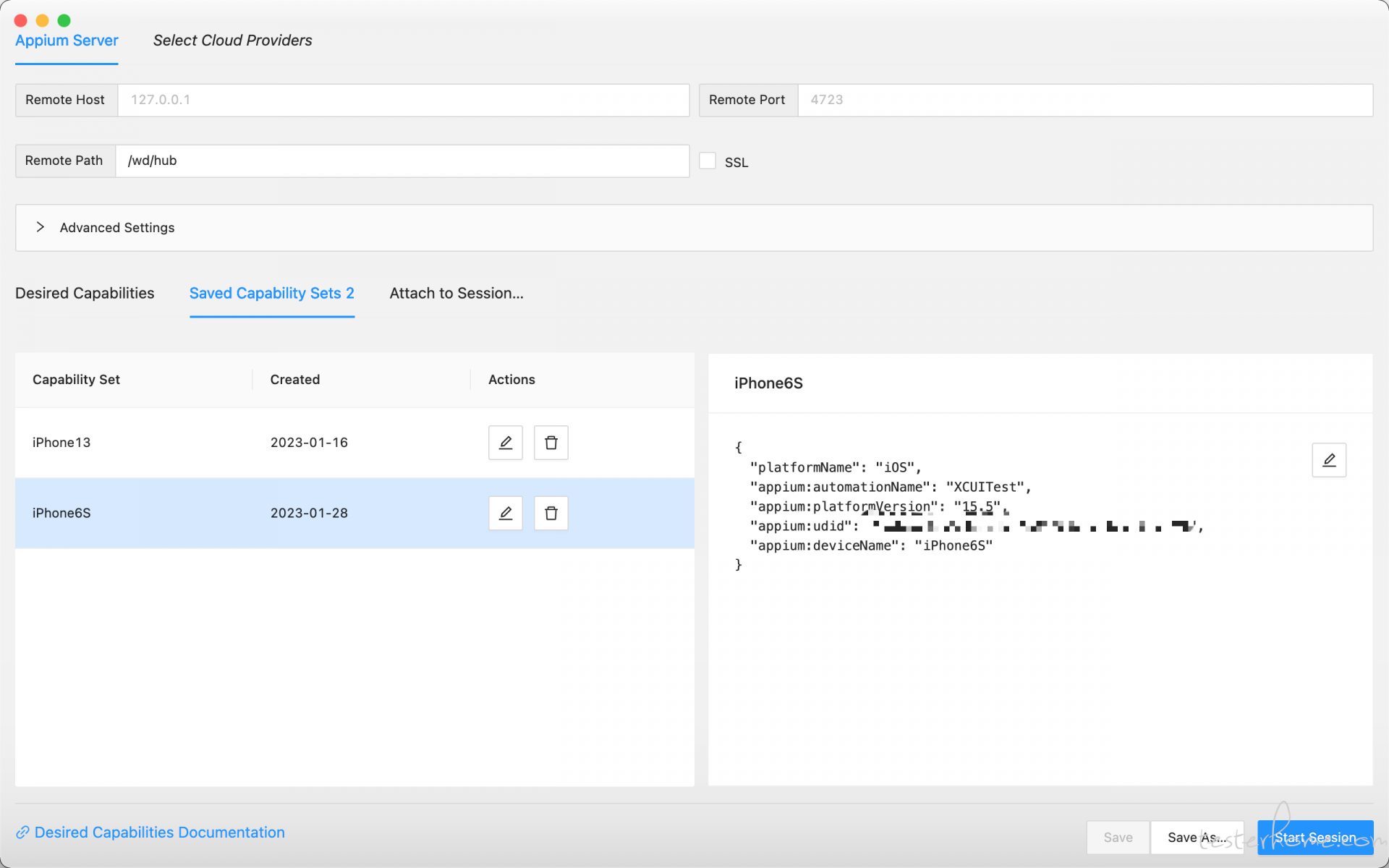Click the appium:platformVersion JSON line

(879, 506)
